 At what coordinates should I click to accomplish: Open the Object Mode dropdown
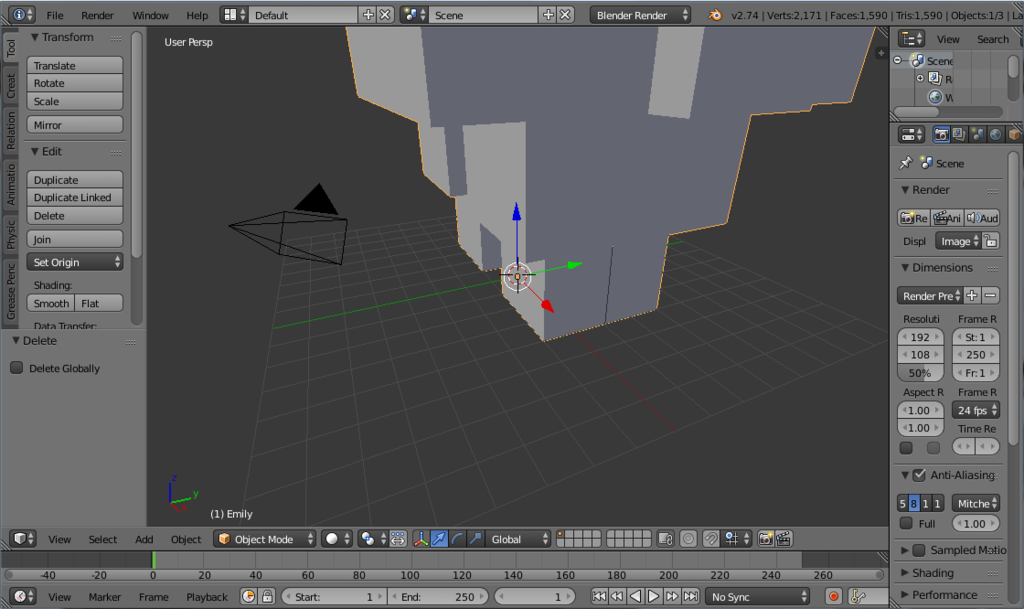coord(265,539)
